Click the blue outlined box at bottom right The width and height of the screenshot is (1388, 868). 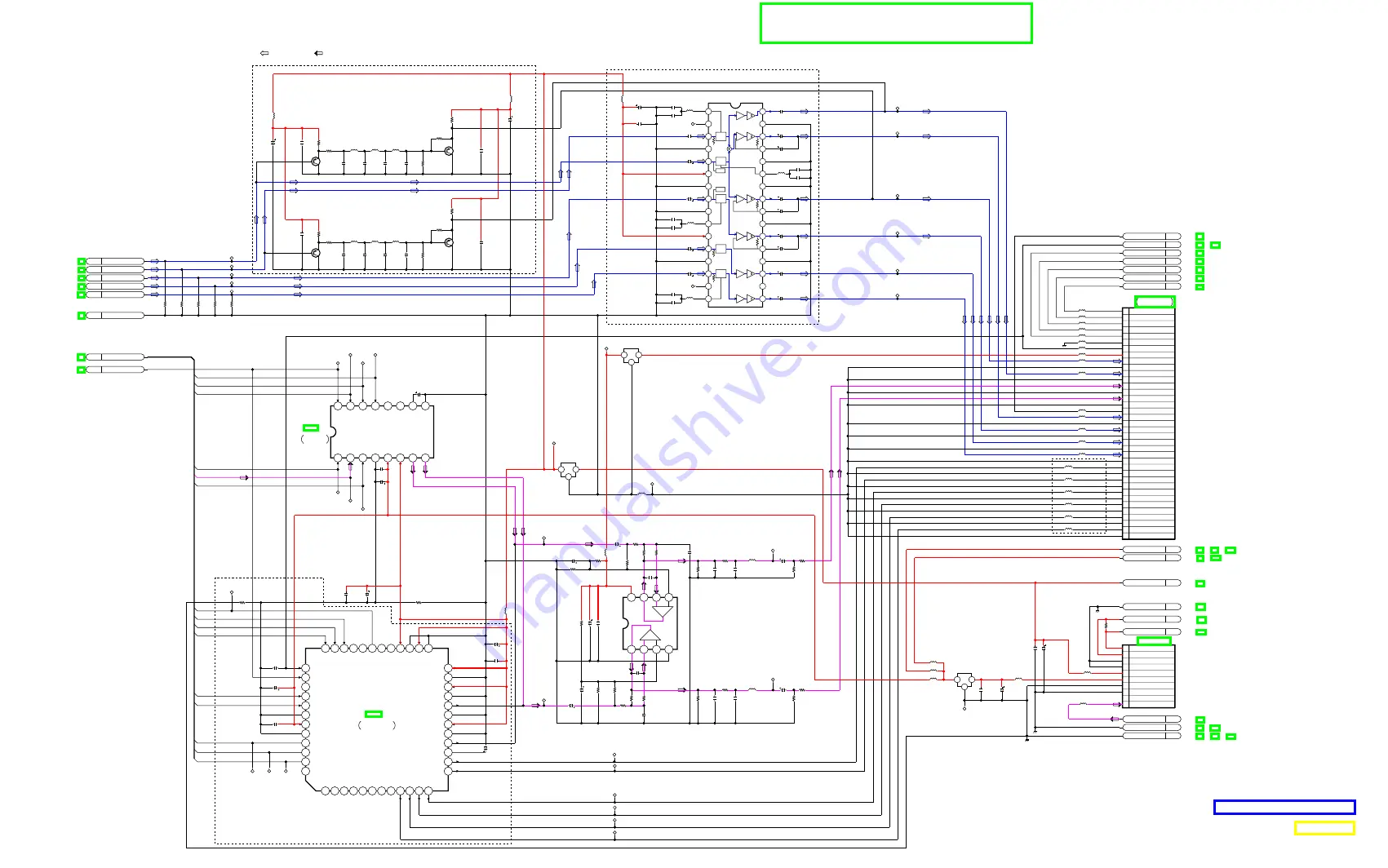tap(1284, 807)
